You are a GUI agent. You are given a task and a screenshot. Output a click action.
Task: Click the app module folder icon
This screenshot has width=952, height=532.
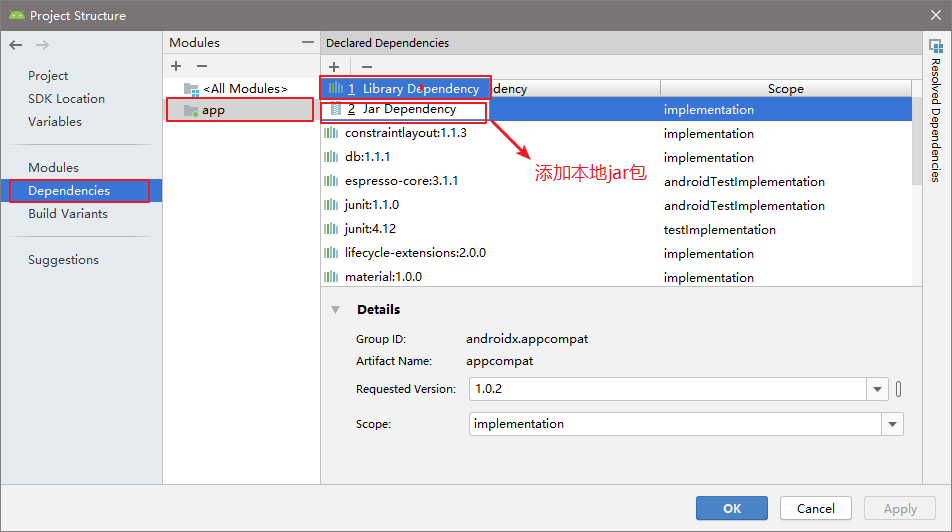tap(191, 111)
